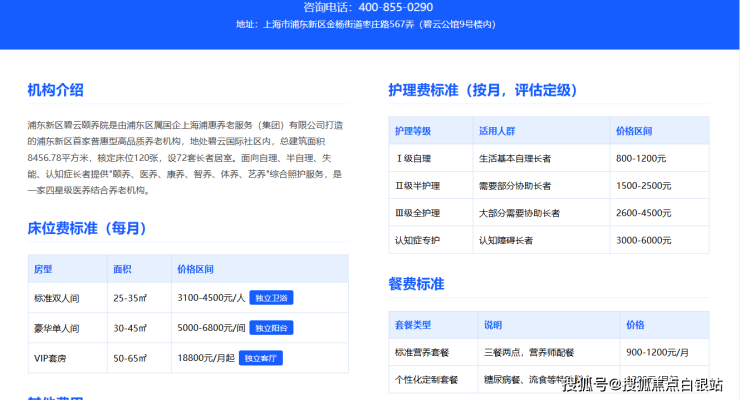Click the VIP套房 row label
740x400 pixels.
[50, 358]
